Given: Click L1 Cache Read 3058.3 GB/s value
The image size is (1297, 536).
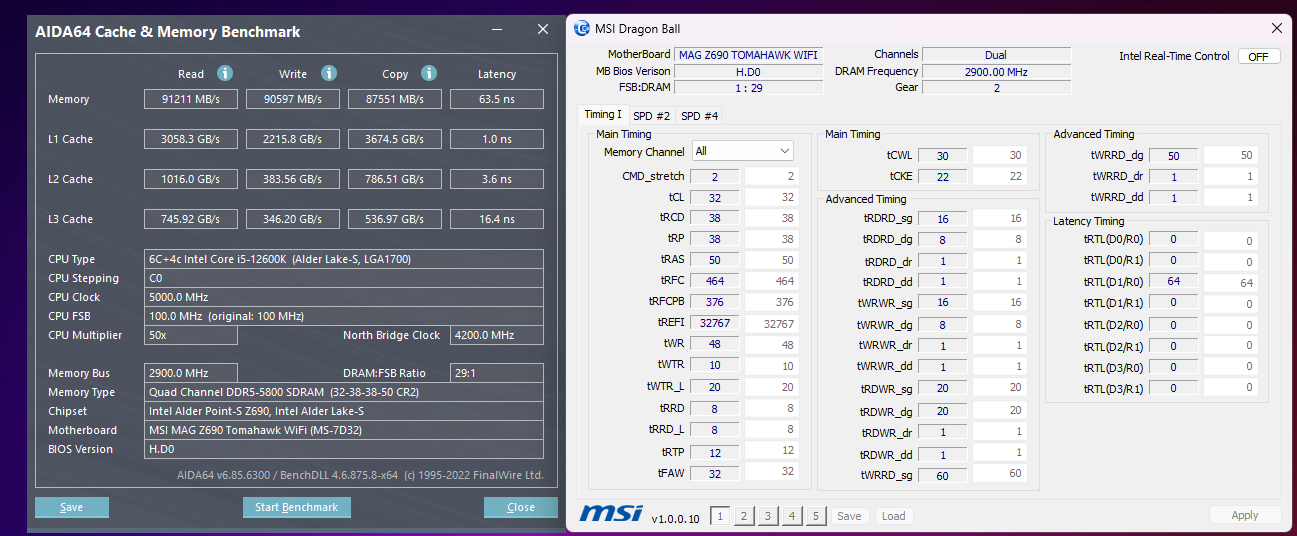Looking at the screenshot, I should (191, 139).
